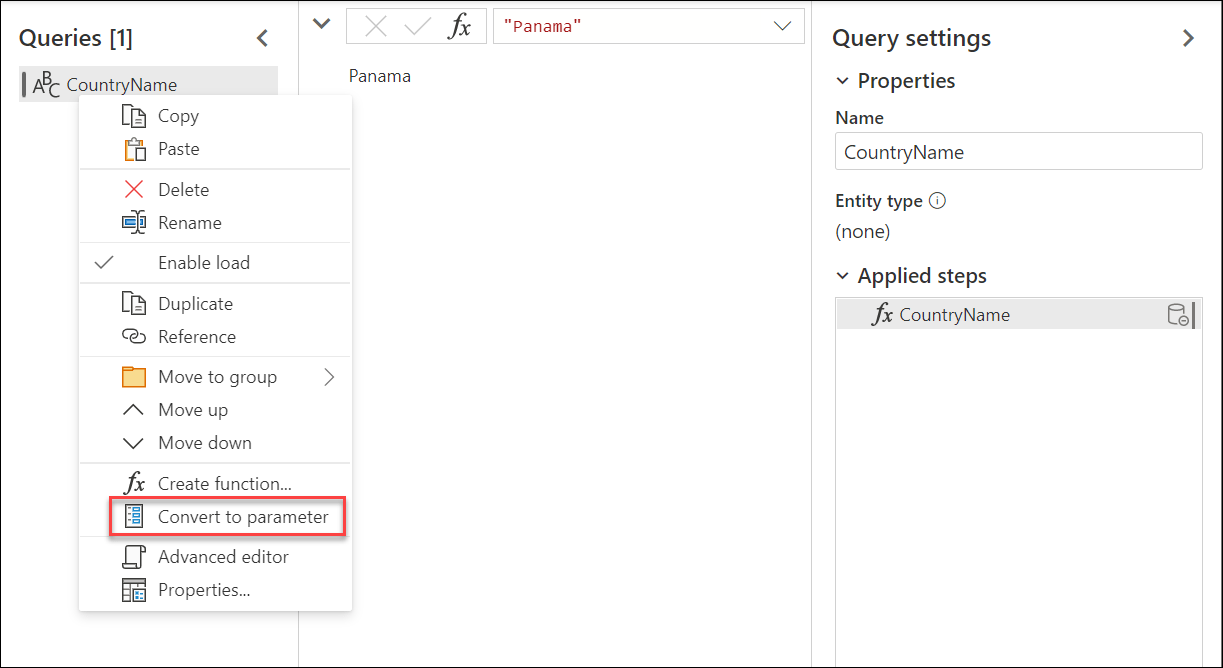The width and height of the screenshot is (1223, 668).
Task: Expand the formula bar dropdown arrow
Action: 783,26
